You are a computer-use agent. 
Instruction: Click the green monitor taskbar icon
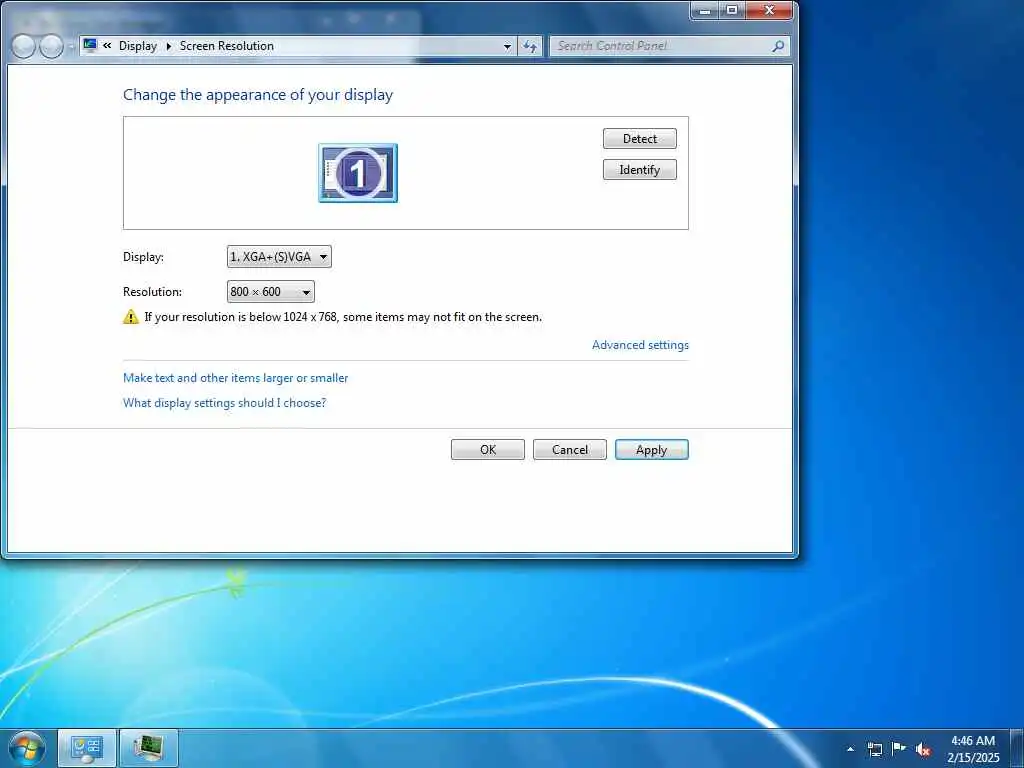(149, 748)
